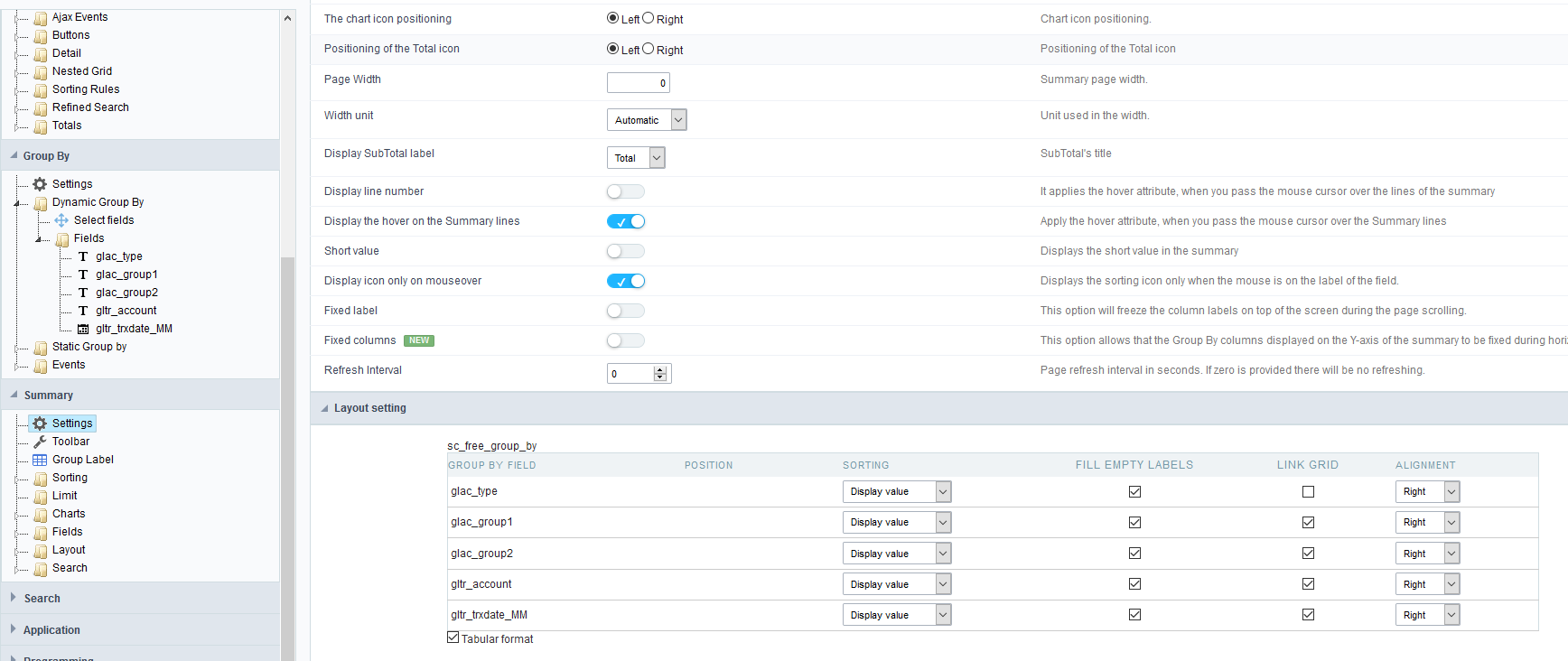The height and width of the screenshot is (661, 1568).
Task: Click the Toolbar wrench icon
Action: point(40,442)
